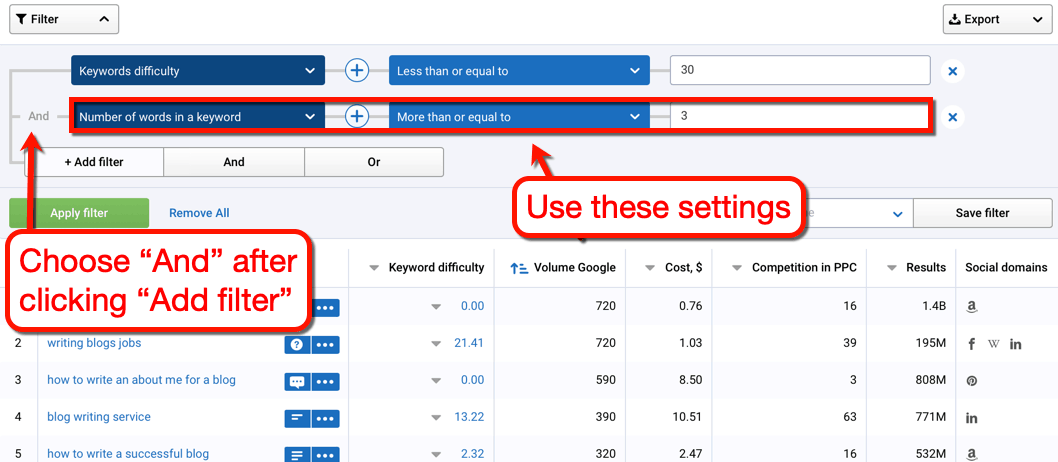Click the question-mark icon for writing blogs jobs

tap(298, 345)
